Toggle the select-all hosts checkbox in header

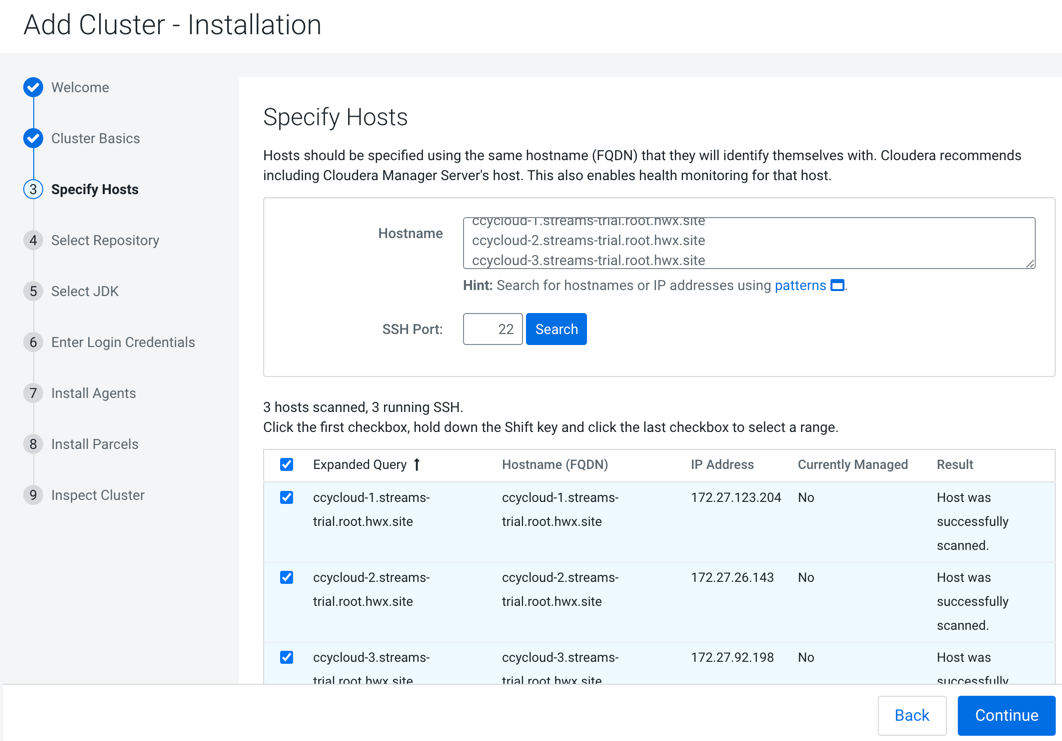287,465
